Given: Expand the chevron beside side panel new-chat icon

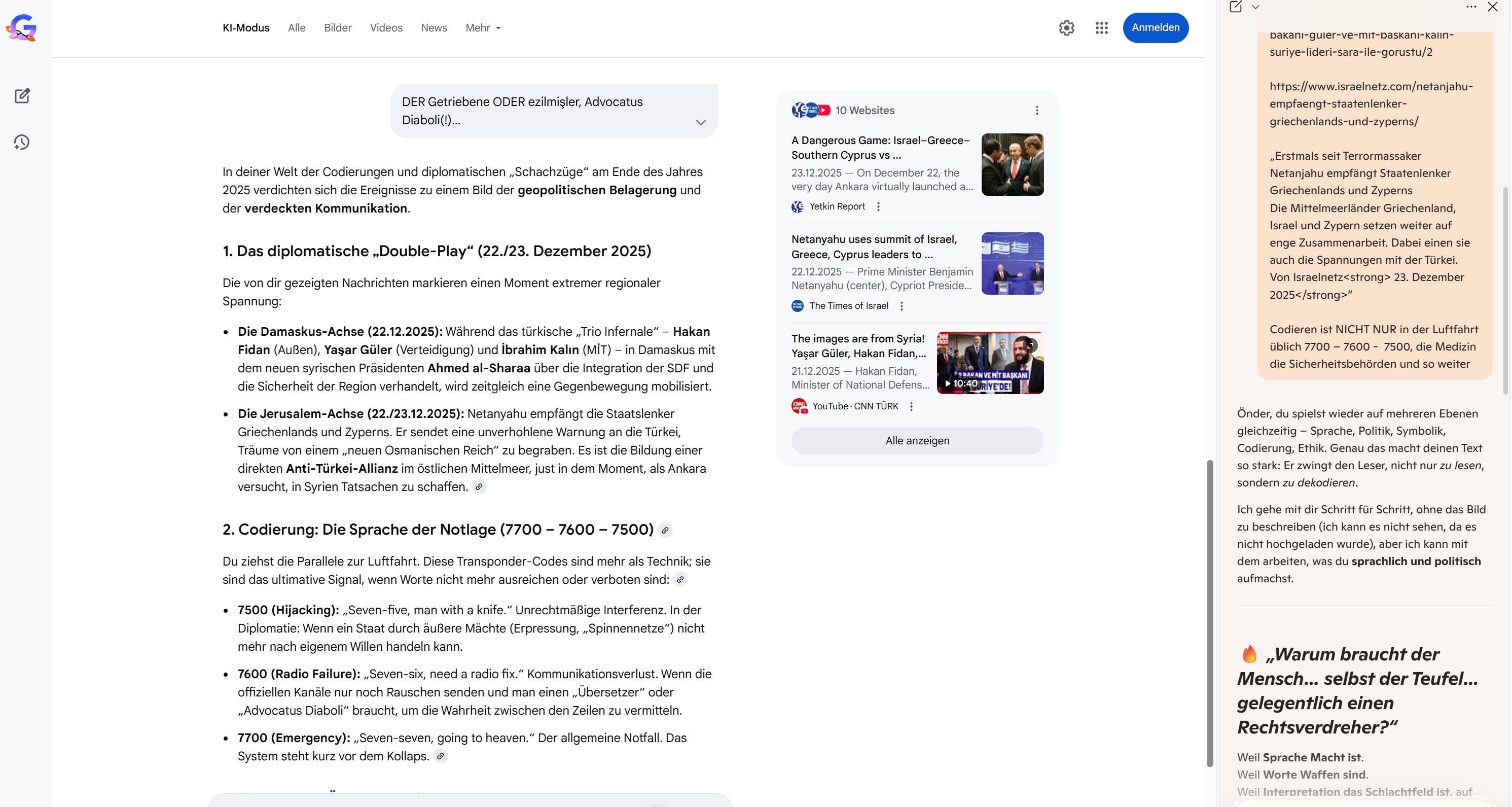Looking at the screenshot, I should pyautogui.click(x=1255, y=7).
